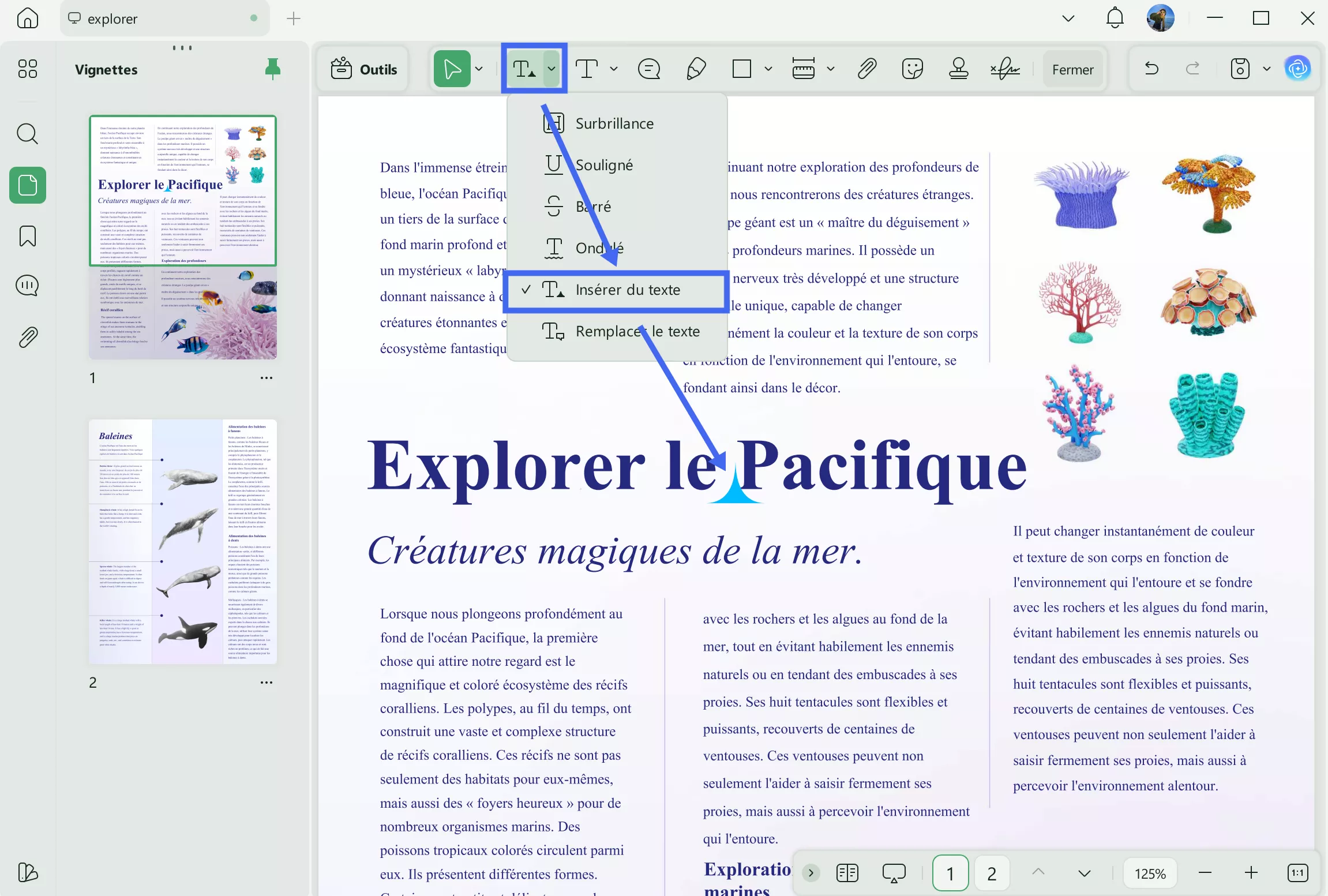Image resolution: width=1328 pixels, height=896 pixels.
Task: Click the Outils button
Action: (x=364, y=69)
